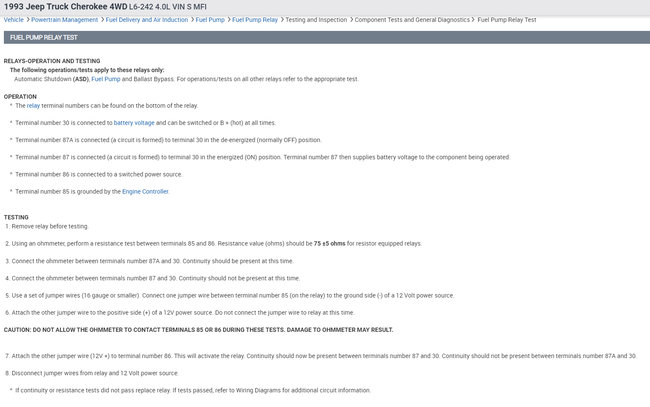Image resolution: width=650 pixels, height=407 pixels.
Task: Go to Powertrain Management breadcrumb
Action: coord(65,19)
